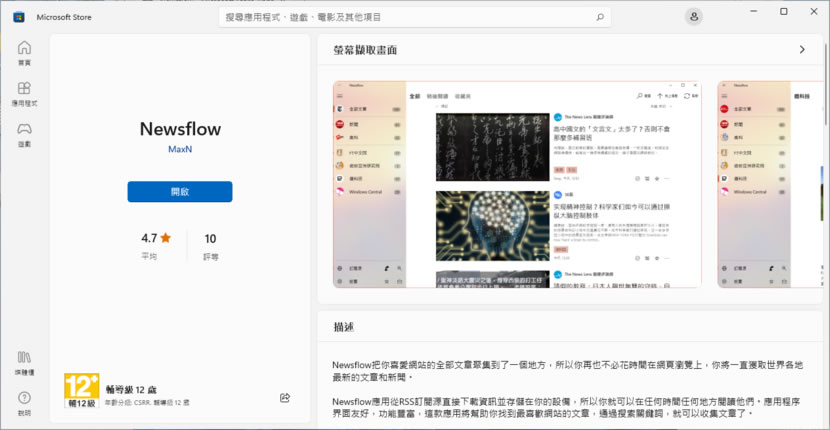Visit the MaxN publisher link
The width and height of the screenshot is (830, 430).
click(180, 149)
